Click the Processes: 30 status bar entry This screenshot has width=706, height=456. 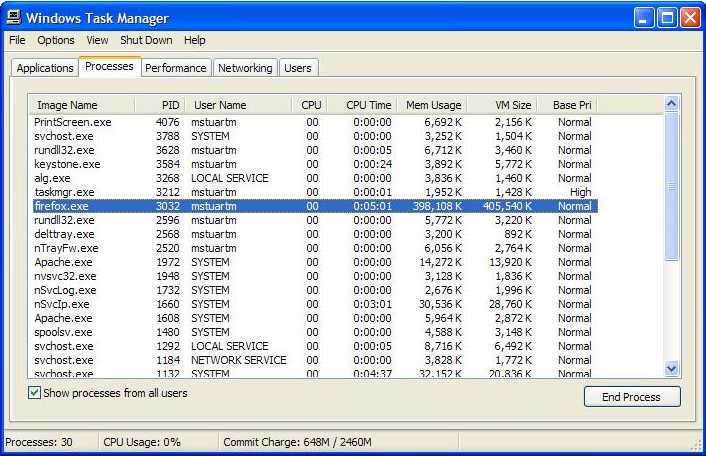(39, 442)
